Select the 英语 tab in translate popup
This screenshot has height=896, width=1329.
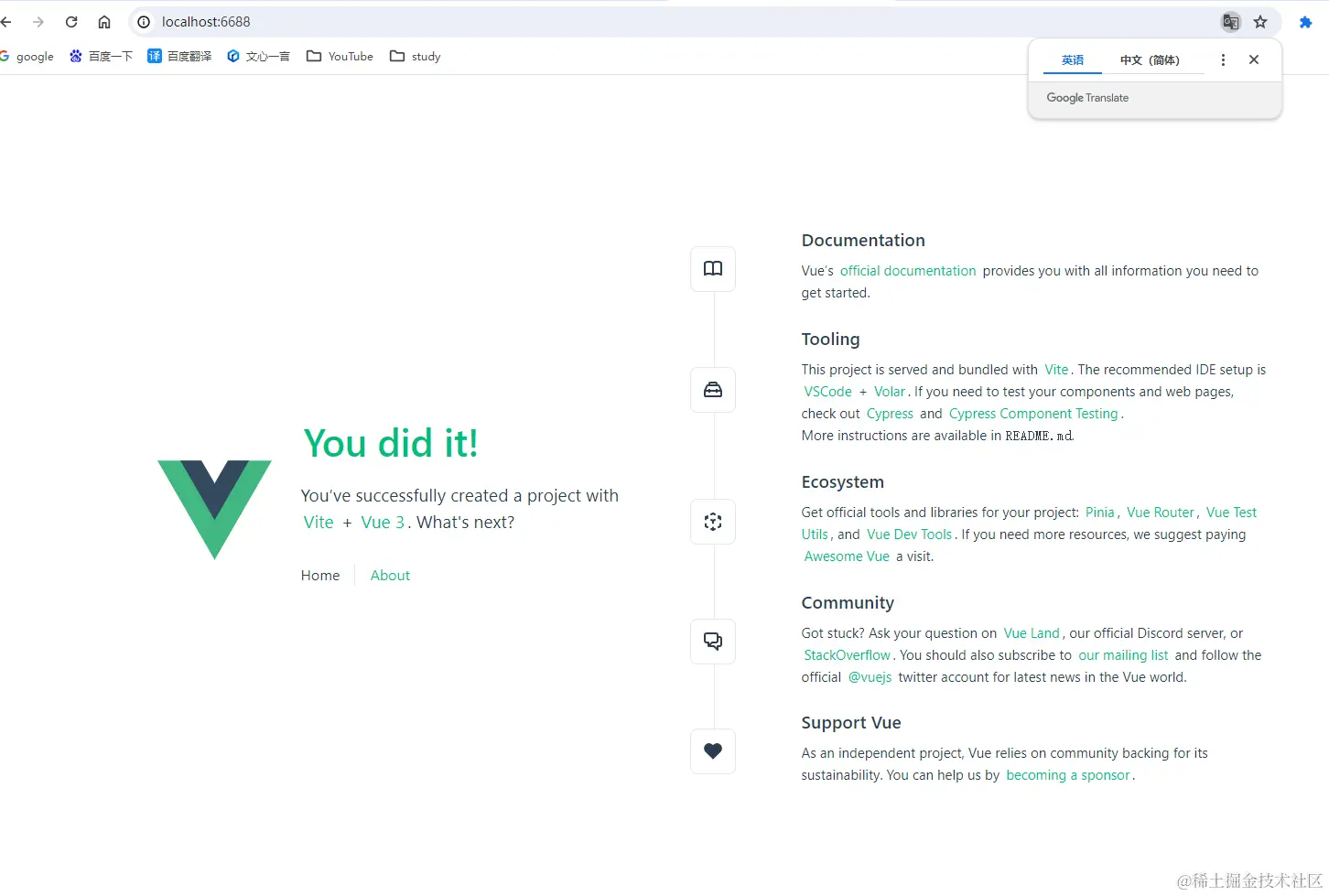tap(1073, 60)
